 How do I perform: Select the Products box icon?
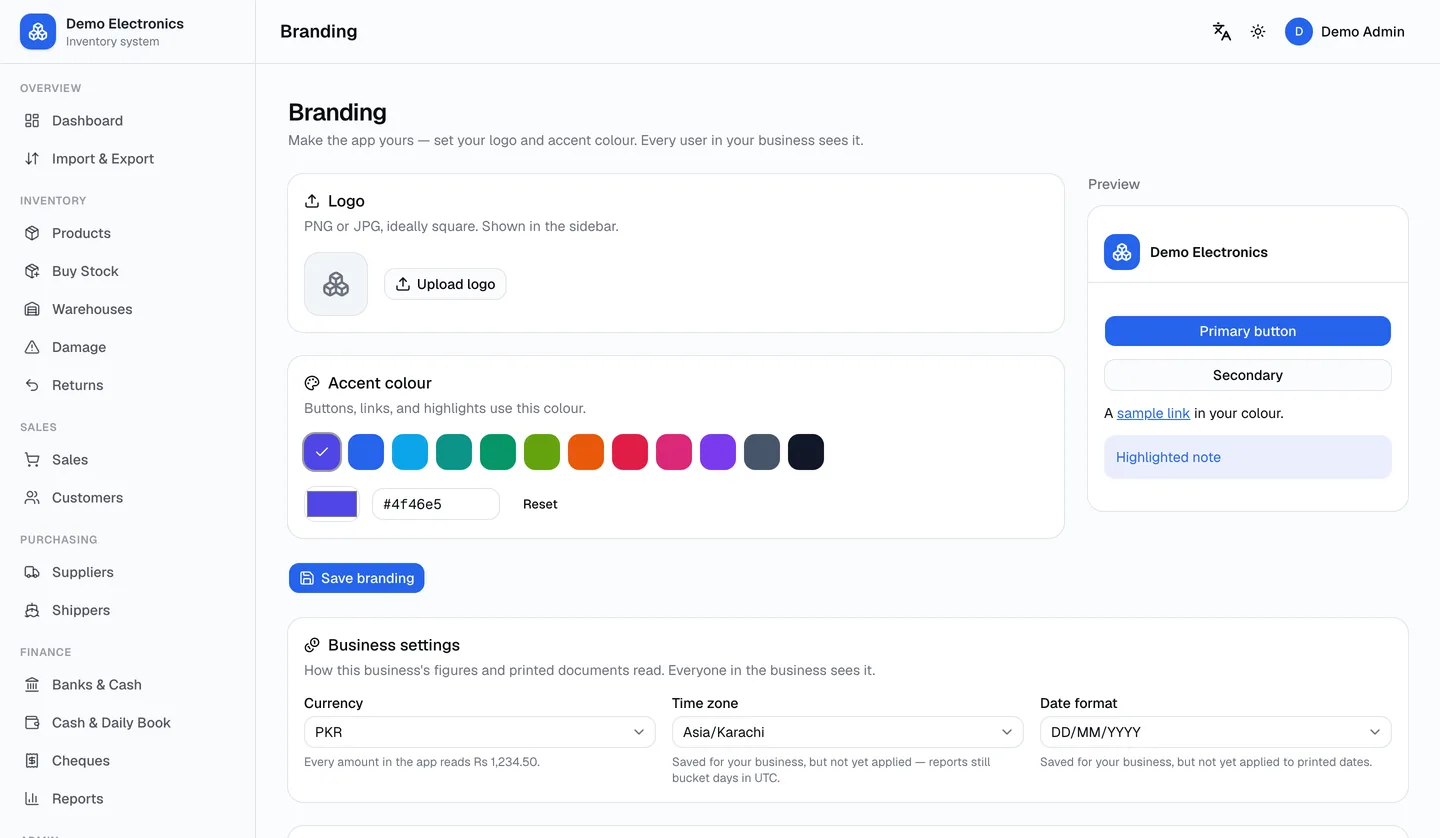click(x=32, y=233)
